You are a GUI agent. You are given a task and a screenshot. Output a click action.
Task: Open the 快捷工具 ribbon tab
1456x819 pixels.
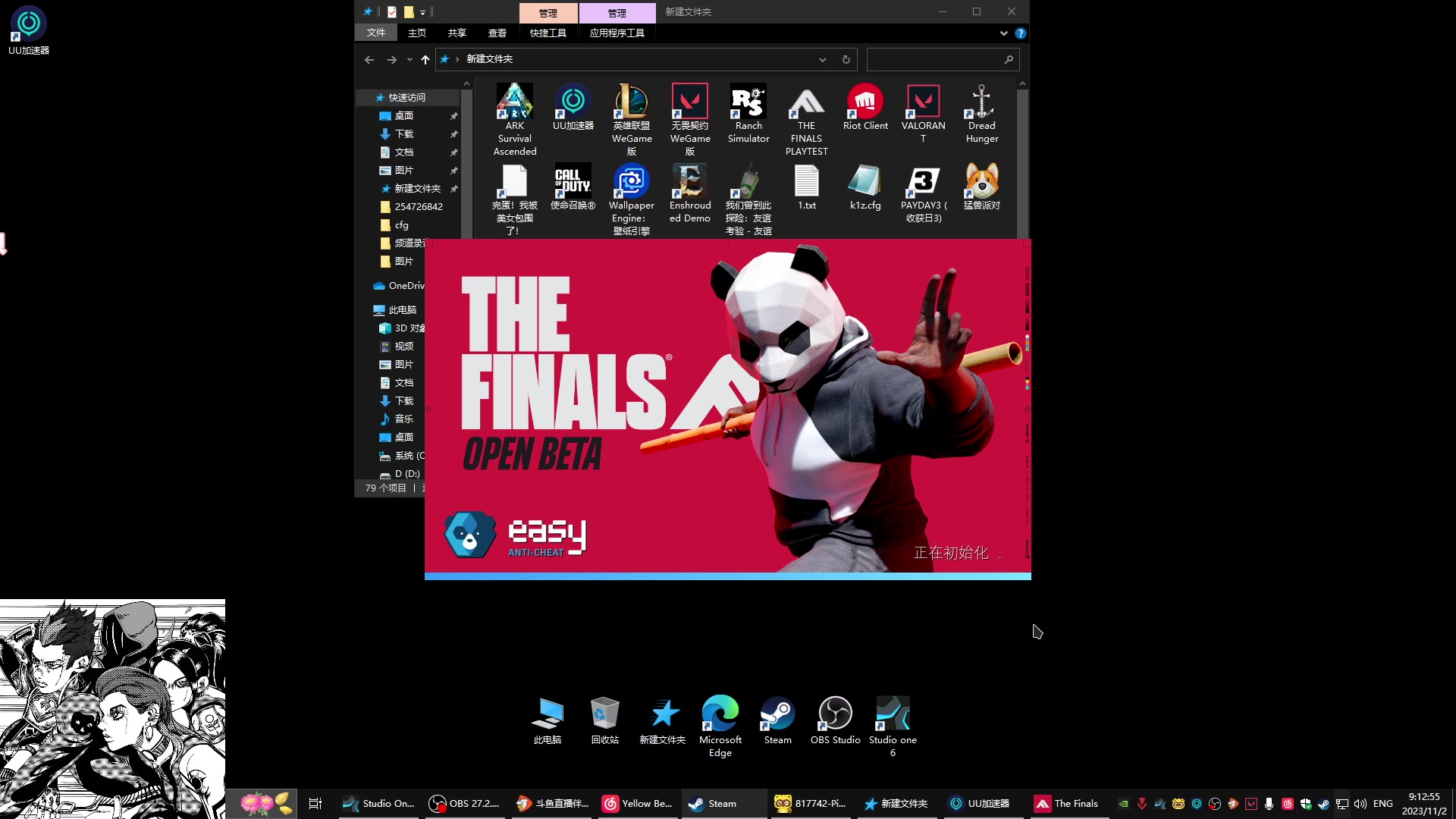548,33
